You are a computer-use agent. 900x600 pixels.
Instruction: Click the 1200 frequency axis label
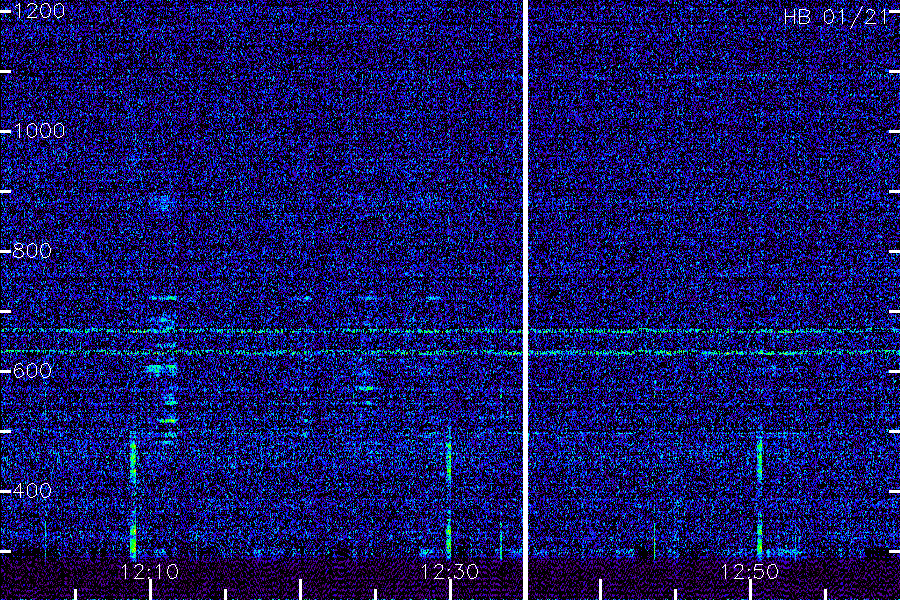point(38,11)
